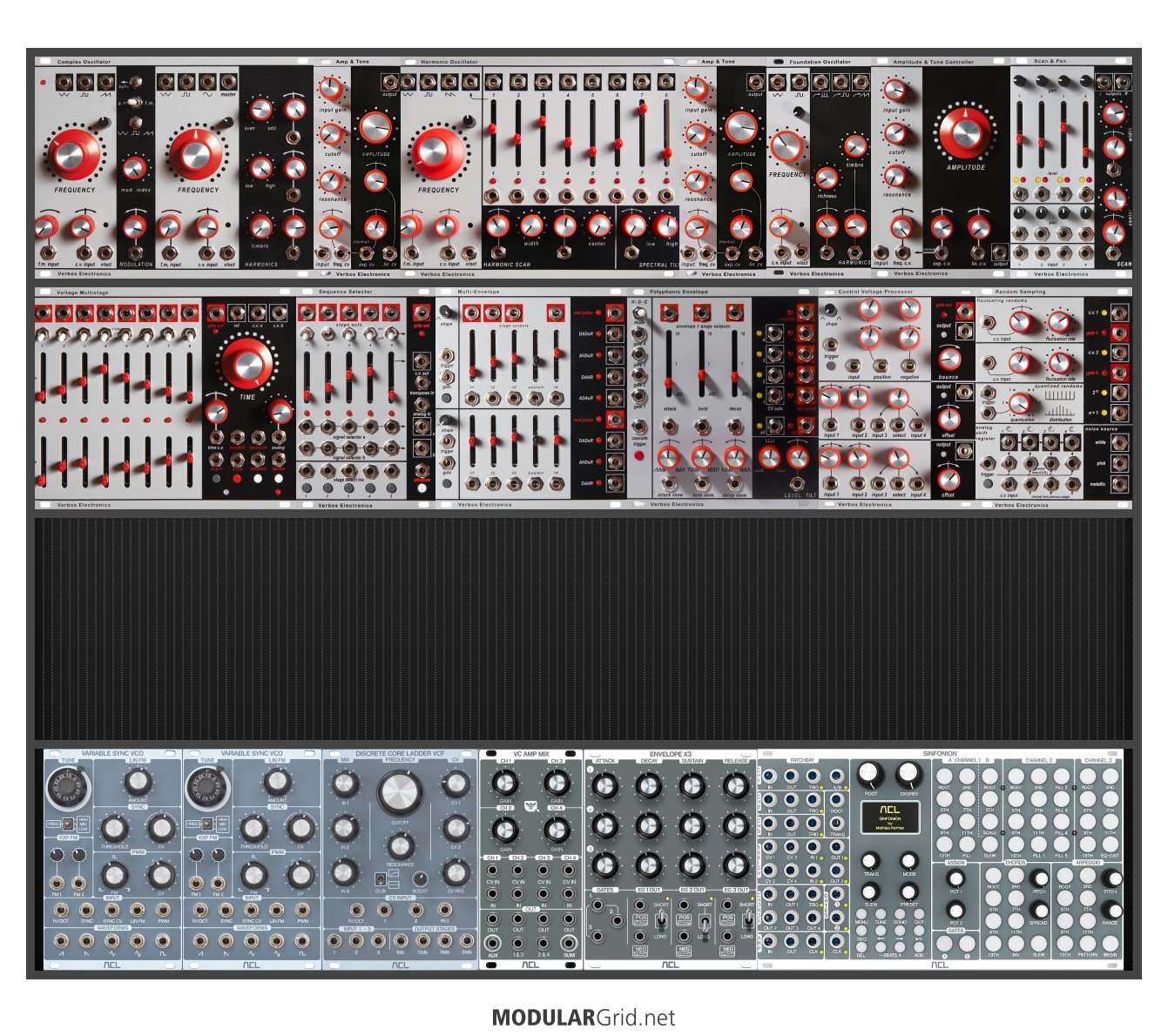Viewport: 1168px width, 1036px height.
Task: Click the CH 4 GAIN knob on VC AMP MIX
Action: pyautogui.click(x=557, y=830)
